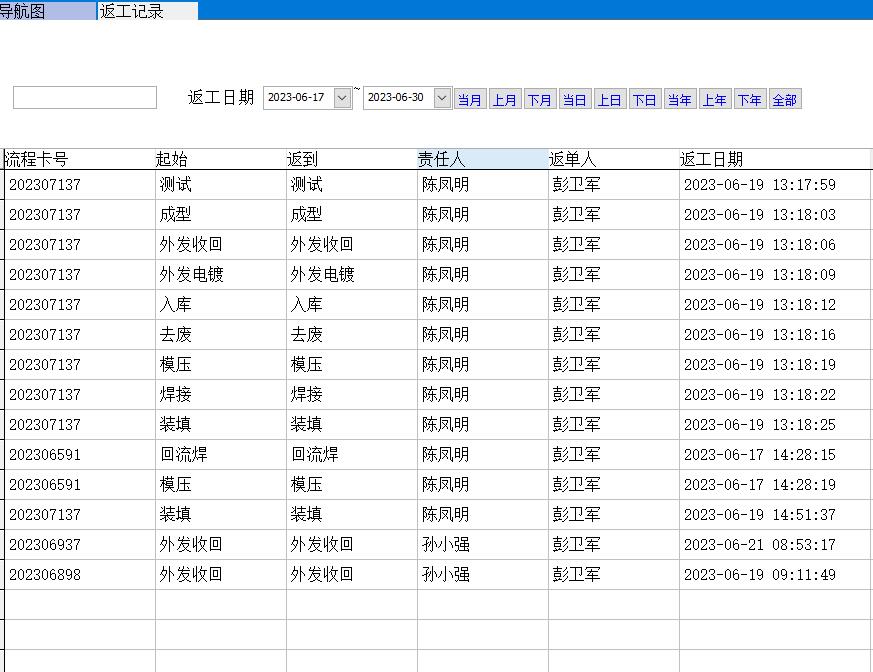Click the 流程卡号 column header
Image resolution: width=873 pixels, height=672 pixels.
pyautogui.click(x=79, y=159)
